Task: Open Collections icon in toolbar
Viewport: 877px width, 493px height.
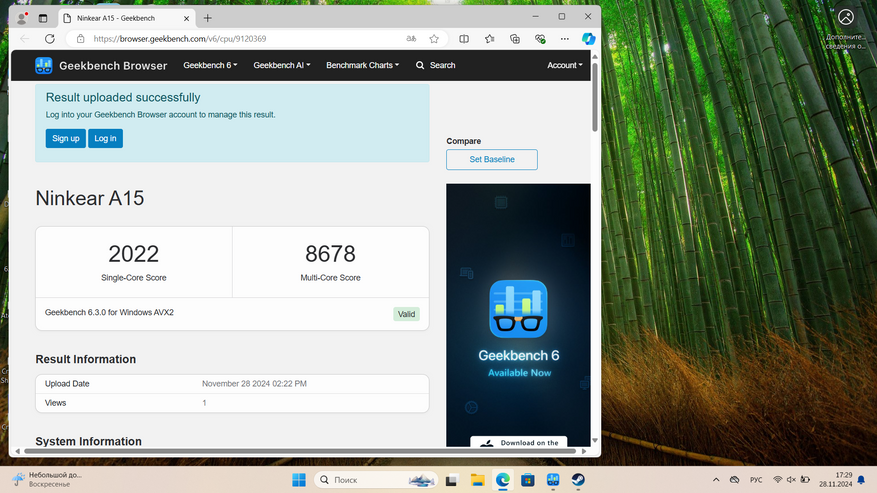Action: click(x=515, y=39)
